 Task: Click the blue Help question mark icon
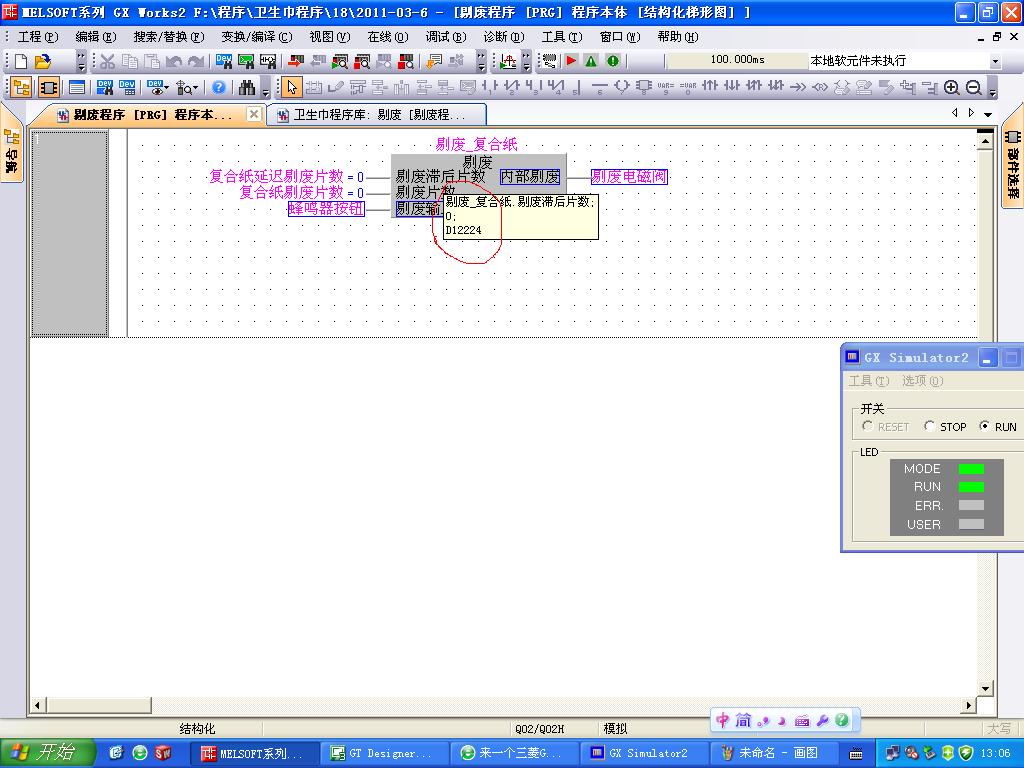coord(219,88)
